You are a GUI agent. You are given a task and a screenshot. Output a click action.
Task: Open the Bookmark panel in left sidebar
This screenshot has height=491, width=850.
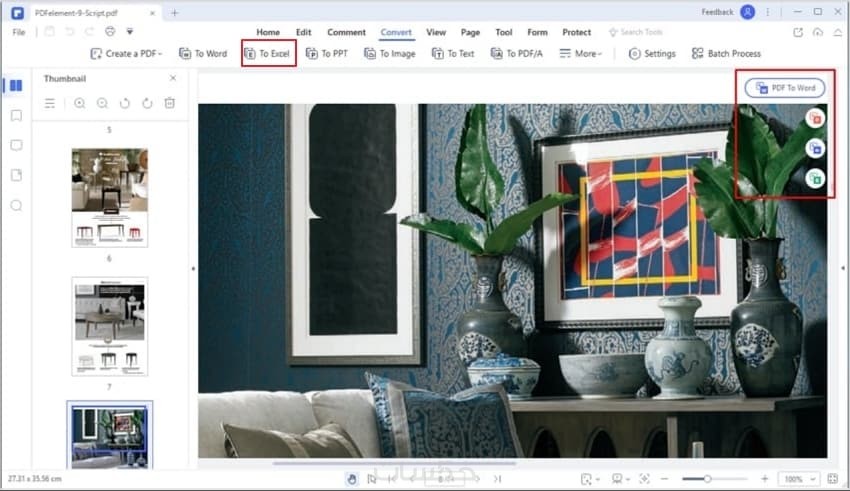pos(17,115)
